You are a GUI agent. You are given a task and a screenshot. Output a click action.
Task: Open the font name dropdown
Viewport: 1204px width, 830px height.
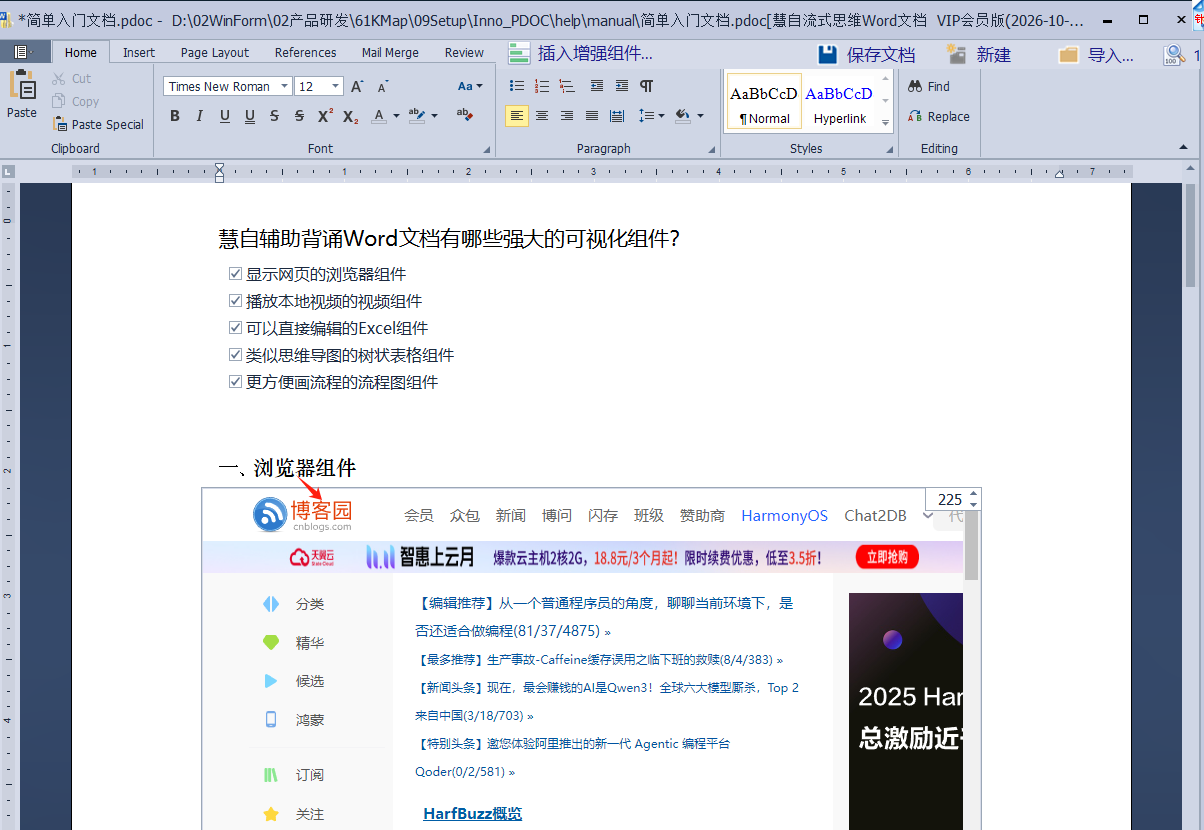(x=284, y=87)
